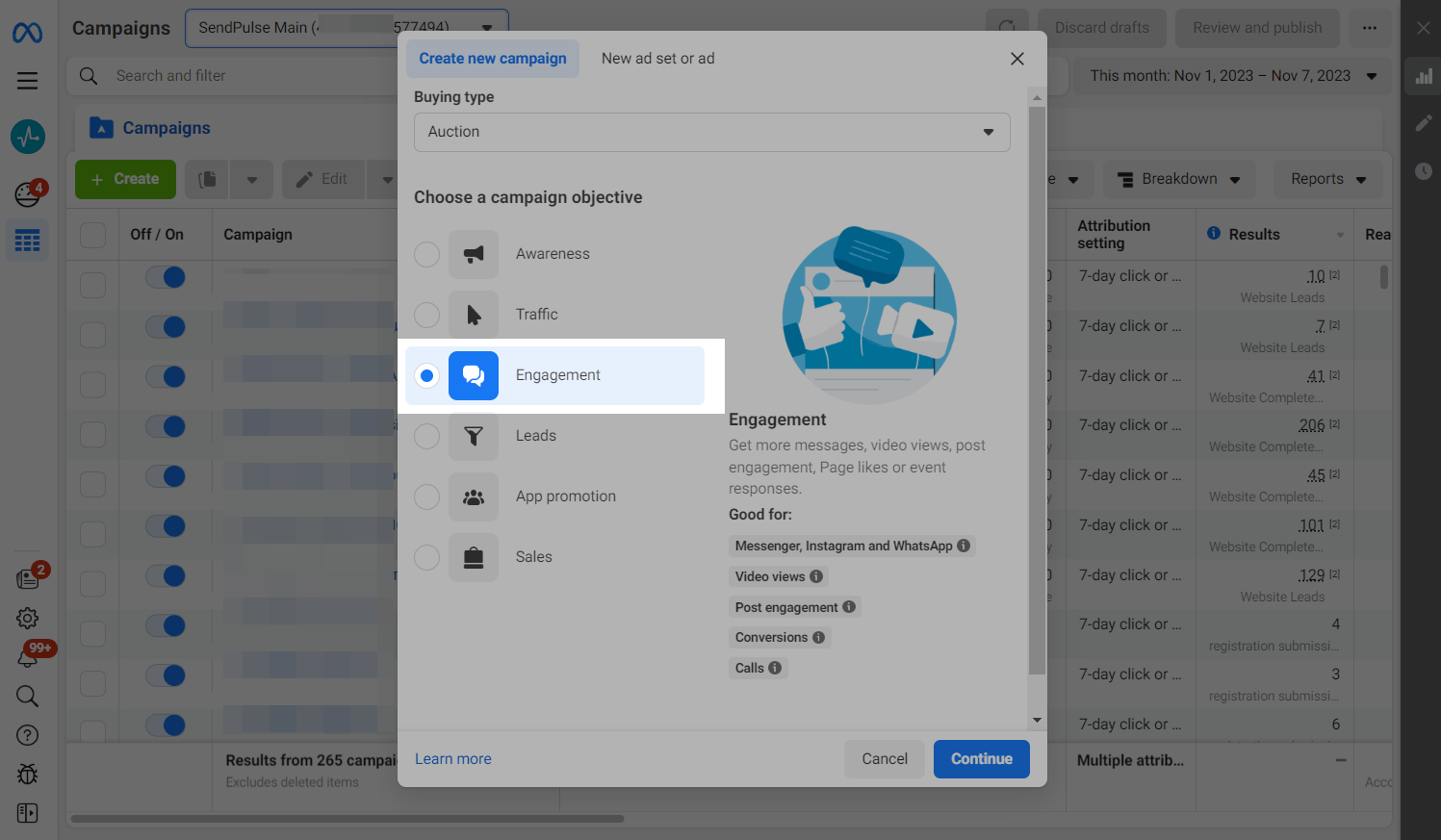Open the help question mark icon
The width and height of the screenshot is (1441, 840).
point(27,735)
